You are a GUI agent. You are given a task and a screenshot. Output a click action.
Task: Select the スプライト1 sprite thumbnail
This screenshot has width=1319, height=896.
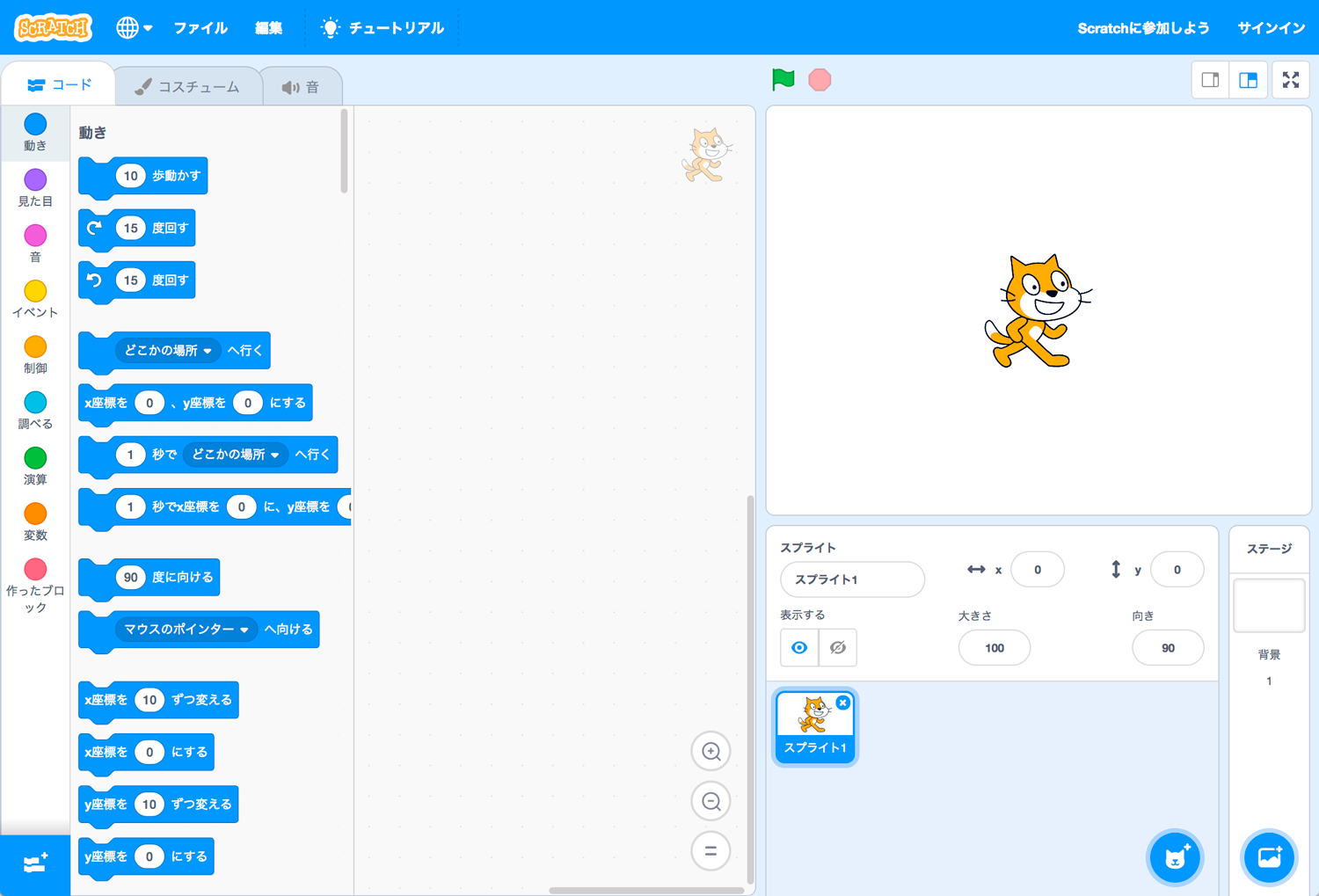tap(815, 726)
